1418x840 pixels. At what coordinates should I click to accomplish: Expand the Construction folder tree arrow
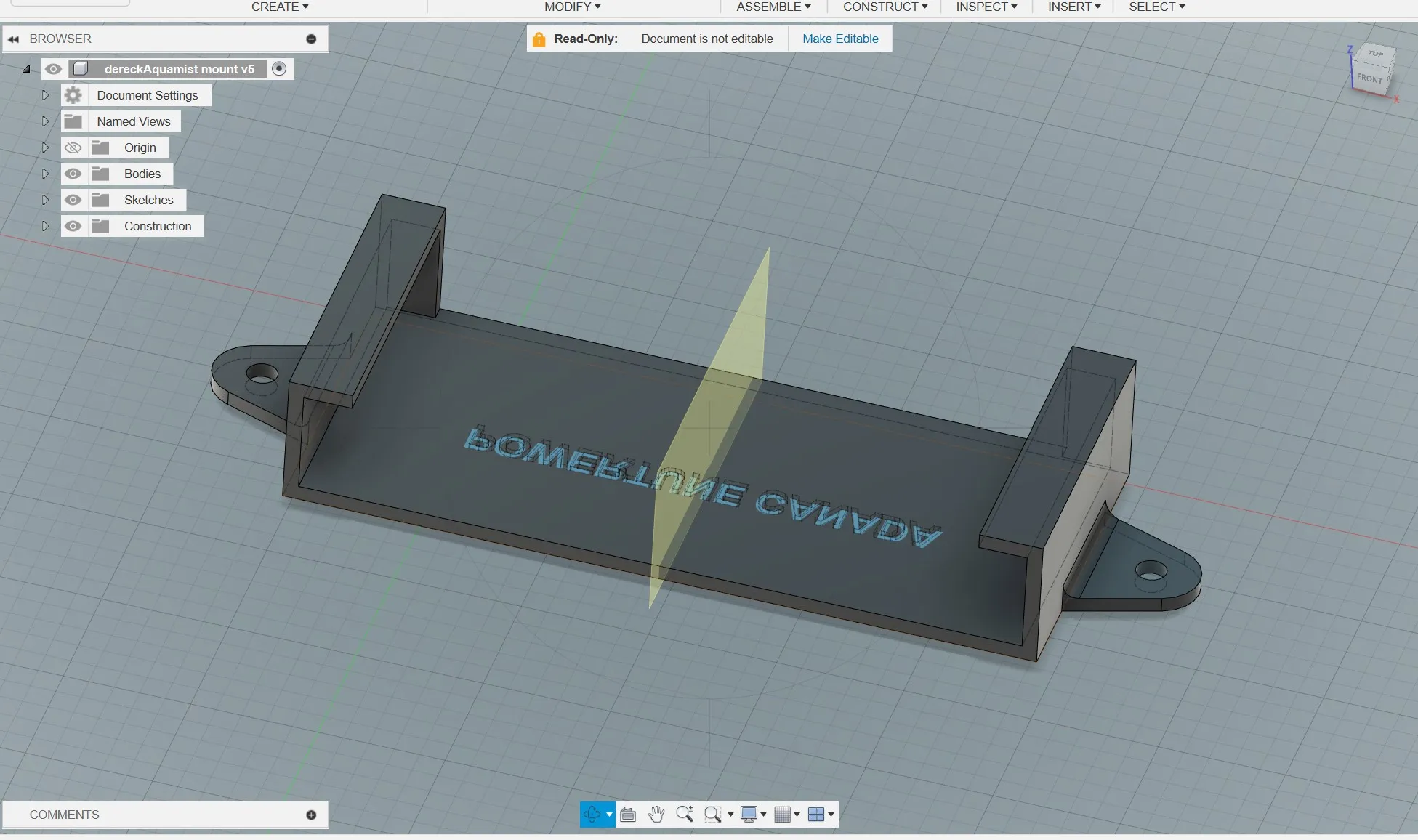(x=45, y=226)
